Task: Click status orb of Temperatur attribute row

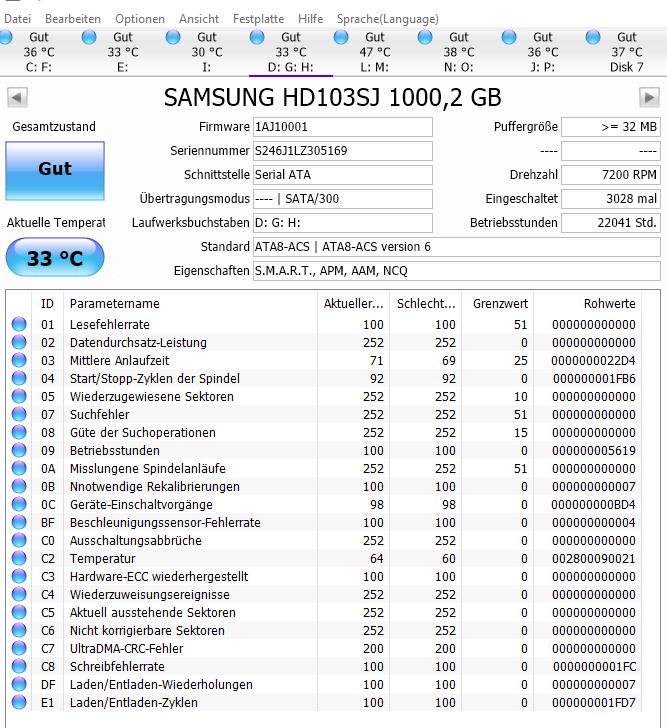Action: coord(19,559)
